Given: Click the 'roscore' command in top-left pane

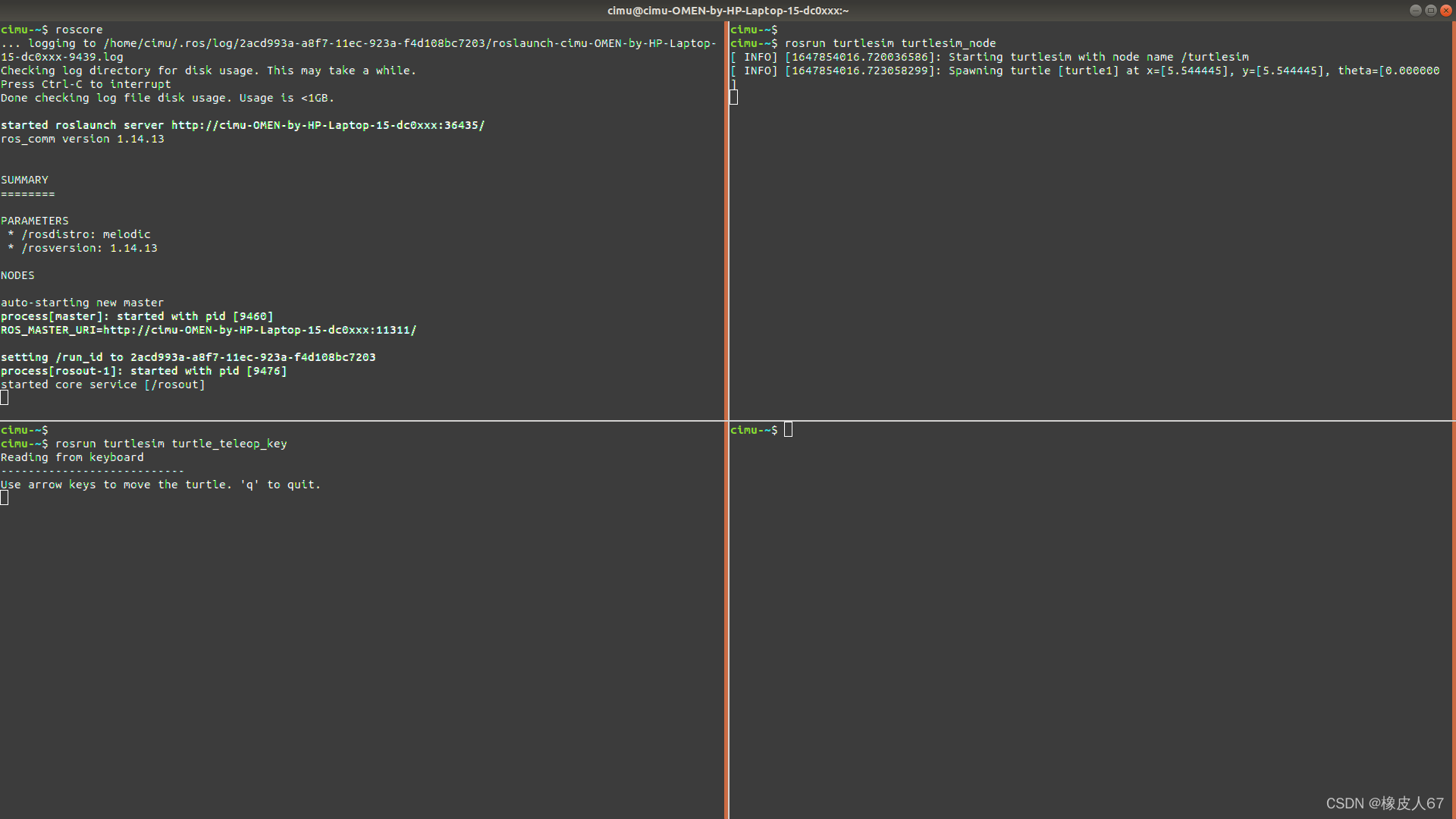Looking at the screenshot, I should (x=79, y=30).
